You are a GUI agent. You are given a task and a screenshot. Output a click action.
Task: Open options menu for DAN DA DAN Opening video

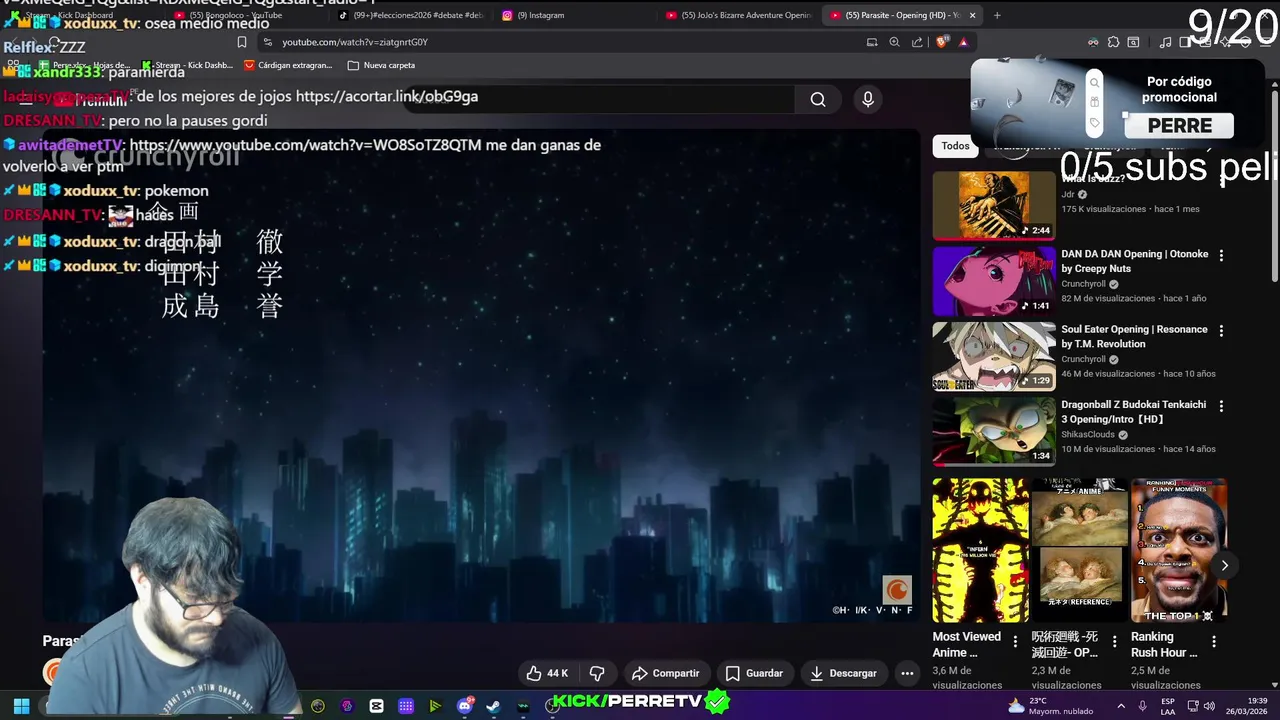[x=1221, y=255]
